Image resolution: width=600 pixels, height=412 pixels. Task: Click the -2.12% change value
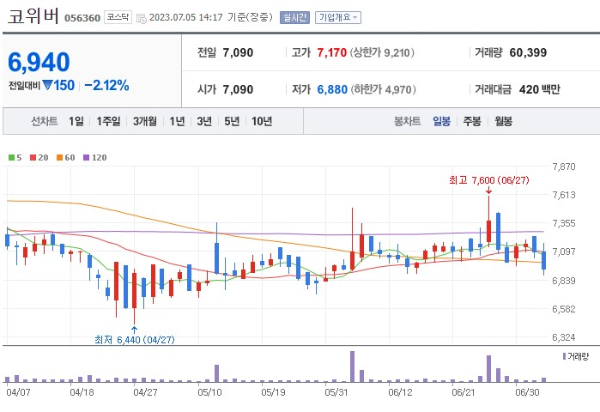click(x=107, y=85)
